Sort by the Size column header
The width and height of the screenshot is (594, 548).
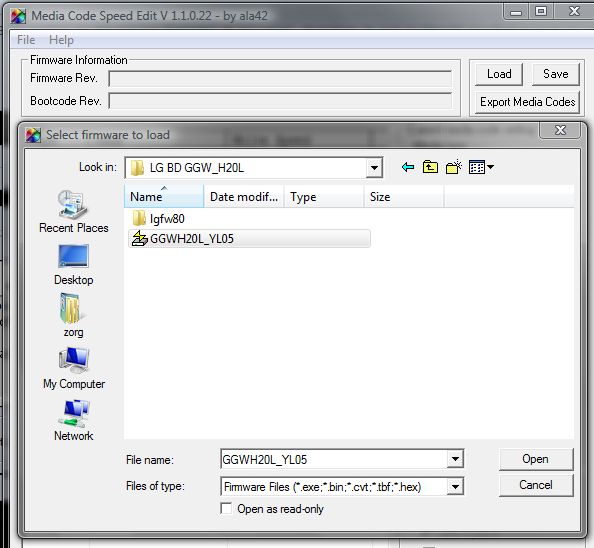(404, 197)
